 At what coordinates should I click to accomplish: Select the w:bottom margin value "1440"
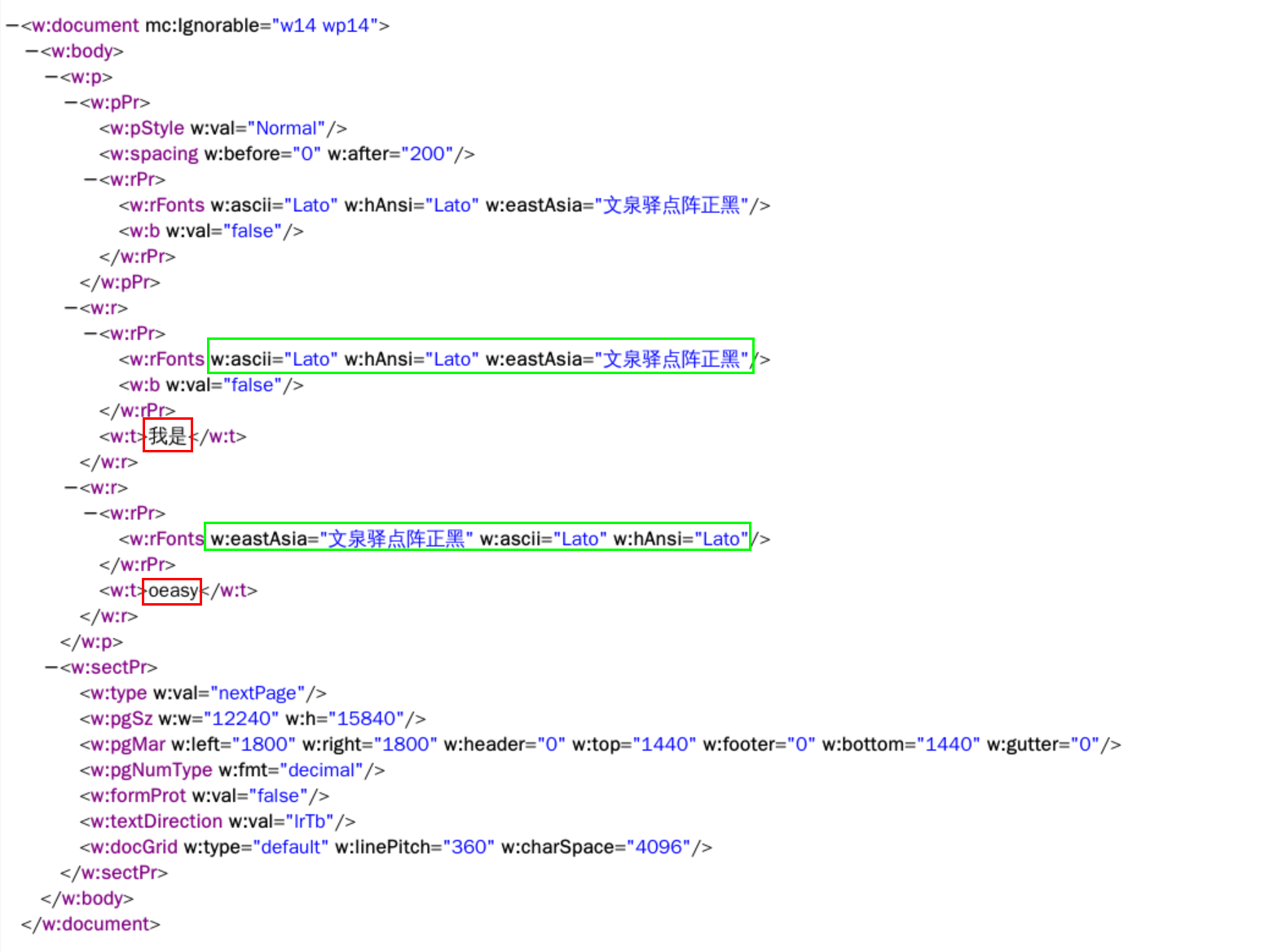pyautogui.click(x=948, y=744)
